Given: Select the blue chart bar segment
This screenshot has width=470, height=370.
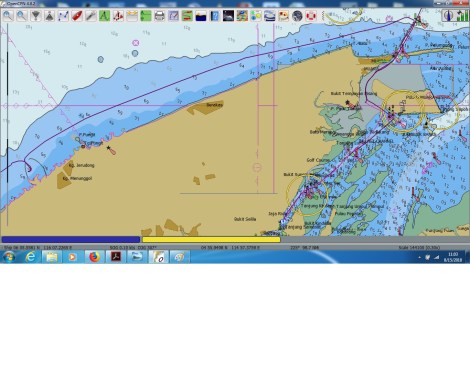Looking at the screenshot, I should (x=71, y=239).
